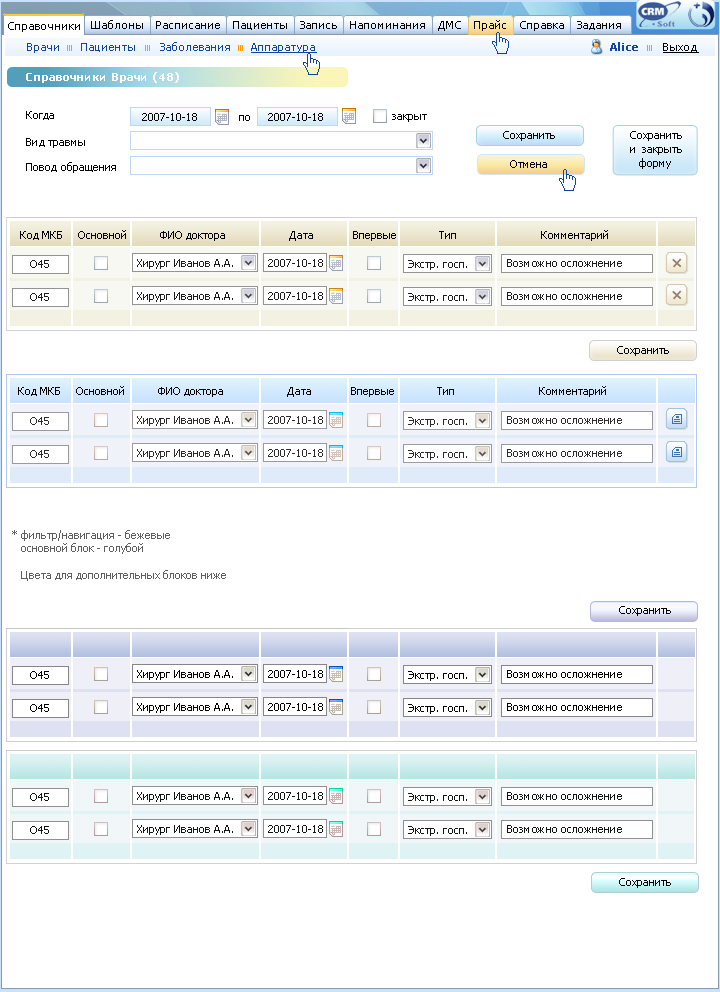Select the 'Прайс' tab

click(490, 25)
